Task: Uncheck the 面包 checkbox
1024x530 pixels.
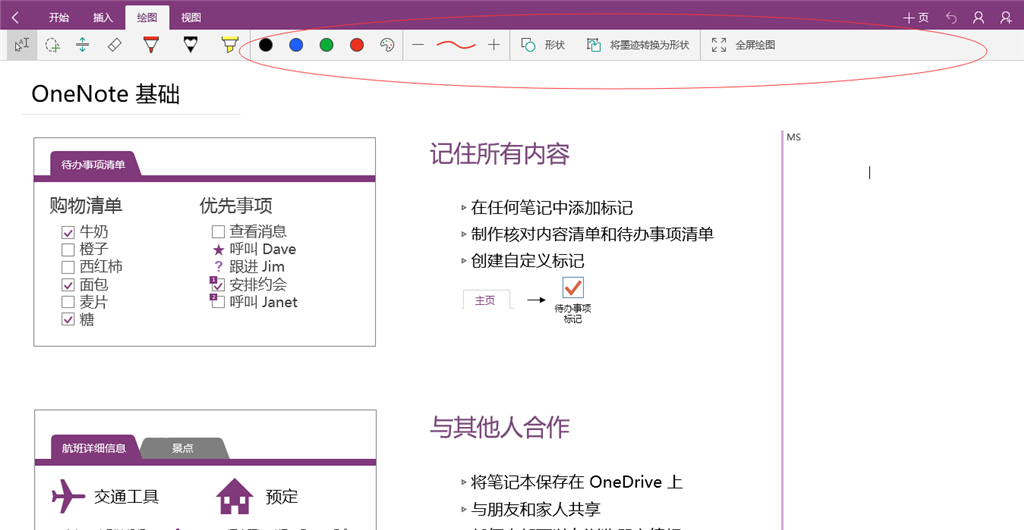Action: pos(68,285)
